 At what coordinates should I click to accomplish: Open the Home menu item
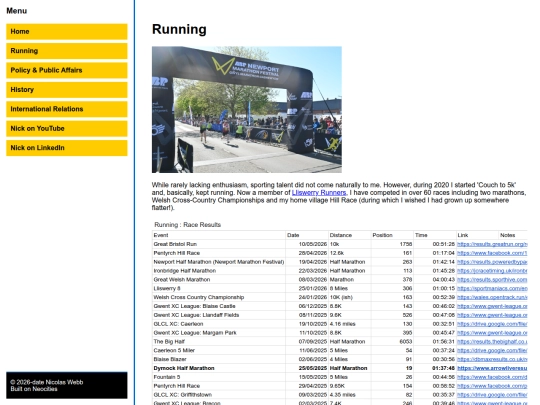tap(67, 32)
